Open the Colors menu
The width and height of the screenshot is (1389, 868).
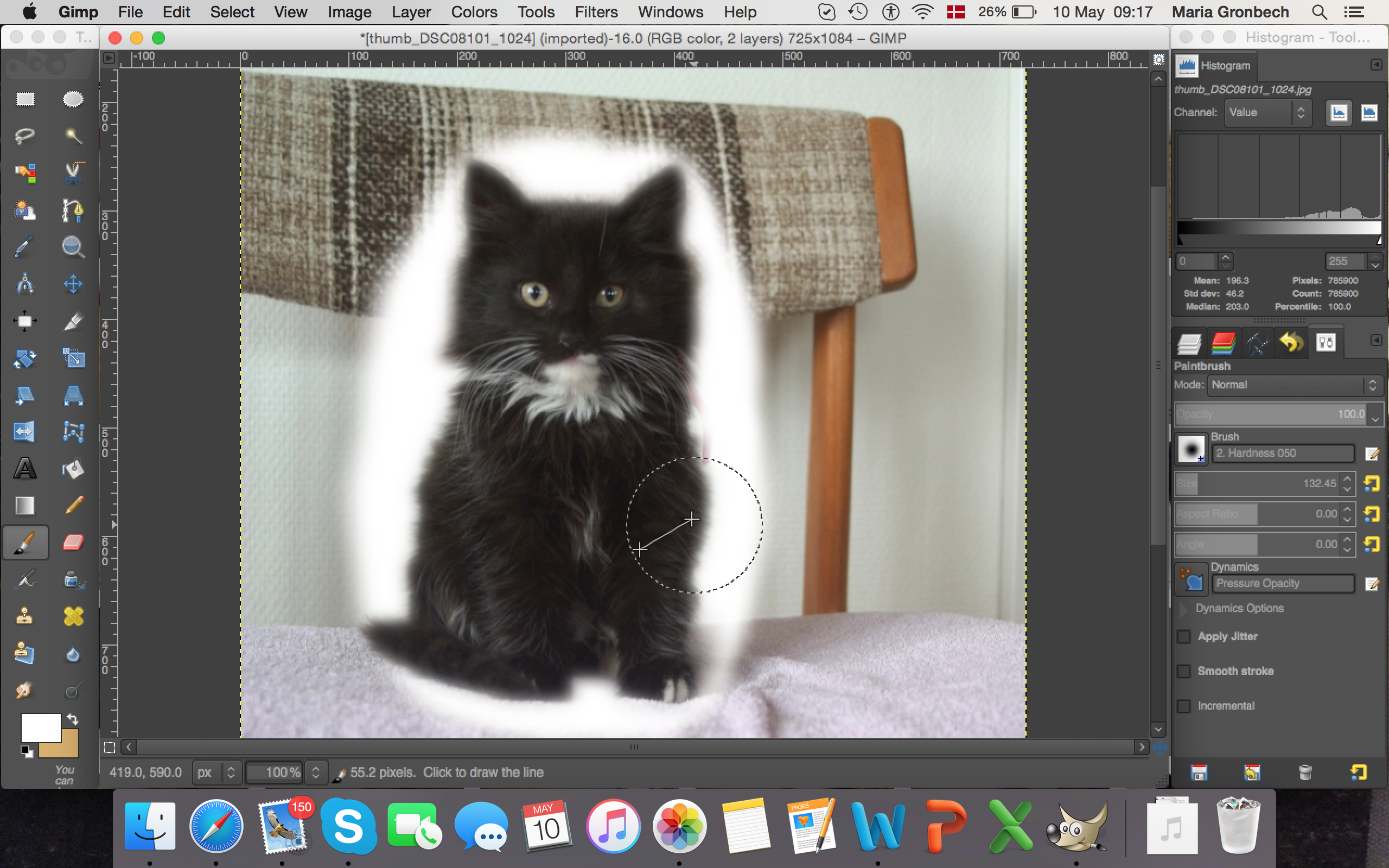474,12
